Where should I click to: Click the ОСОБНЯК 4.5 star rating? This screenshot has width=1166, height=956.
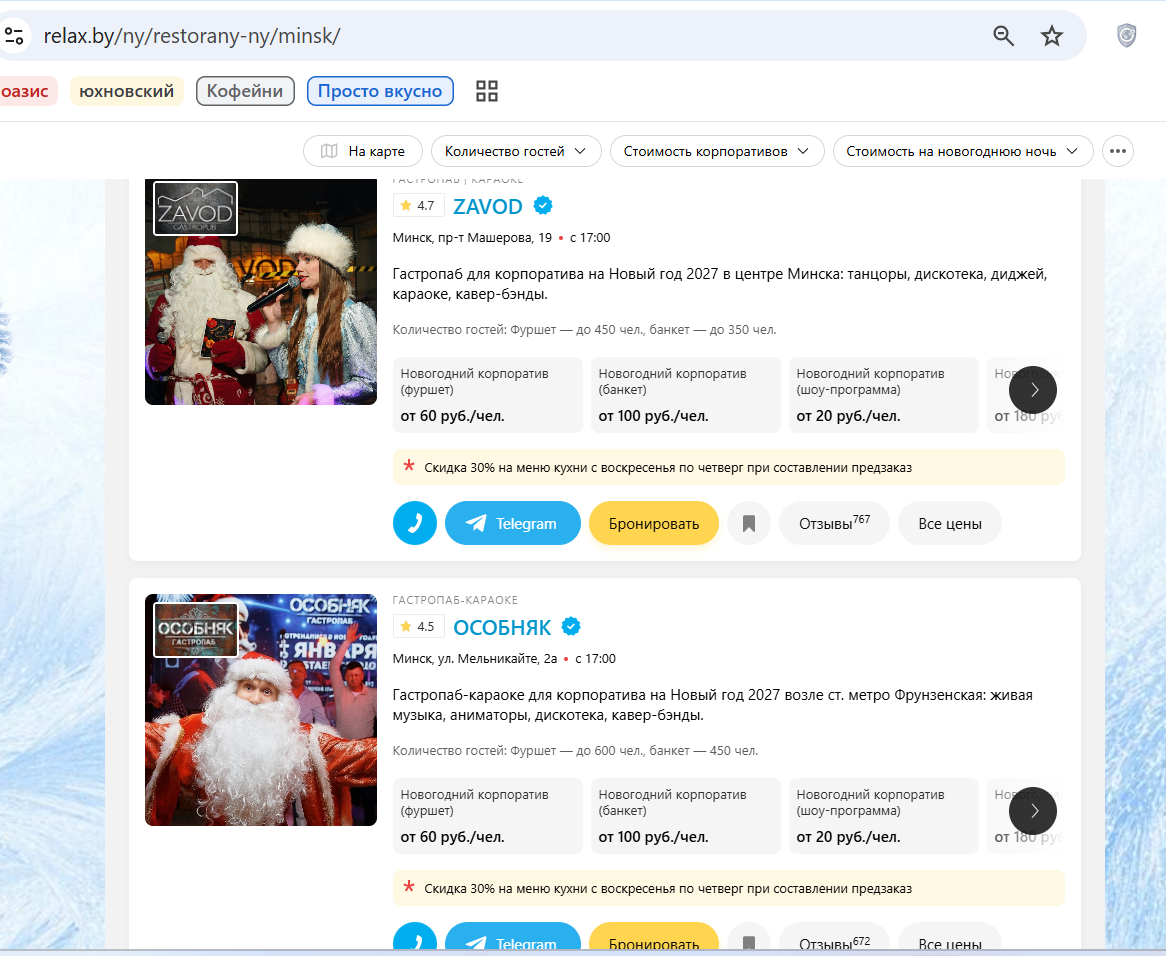pyautogui.click(x=418, y=626)
